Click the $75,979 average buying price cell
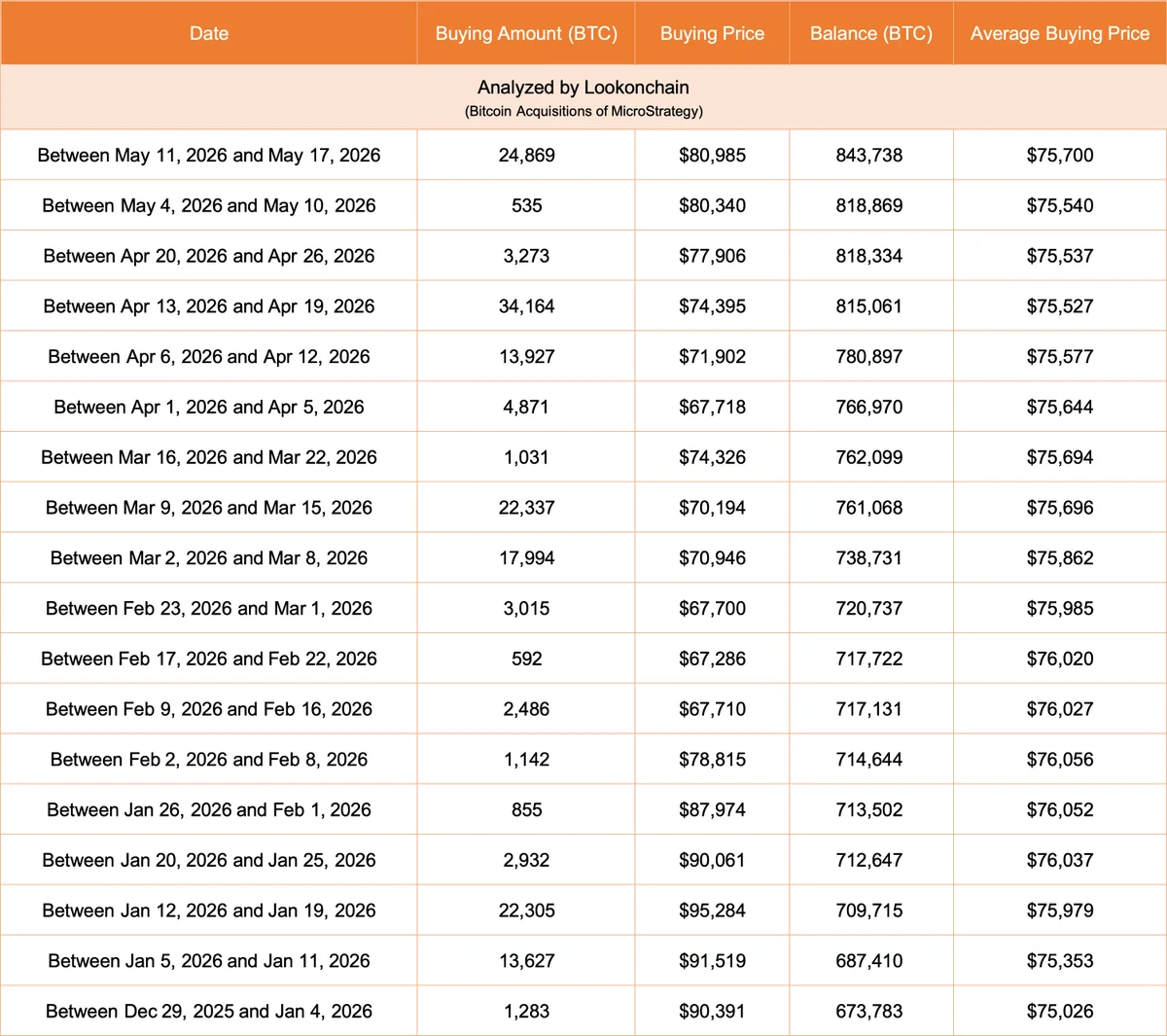Screen dimensions: 1167x1036 pyautogui.click(x=1060, y=911)
